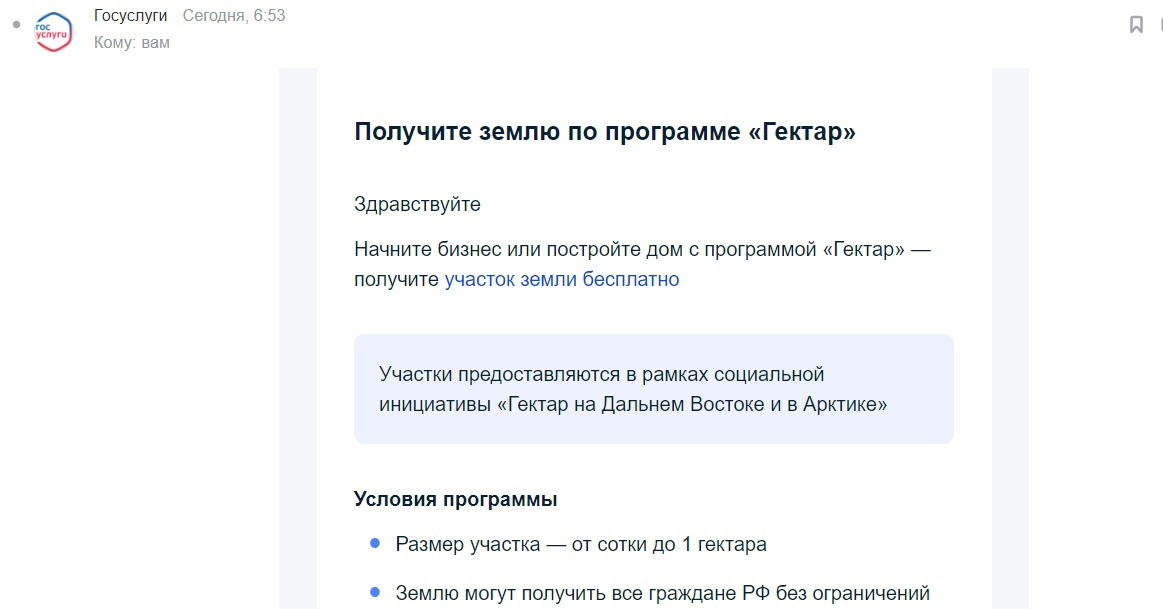
Task: Click the timestamp «Сегодня, 6:53»
Action: (234, 16)
